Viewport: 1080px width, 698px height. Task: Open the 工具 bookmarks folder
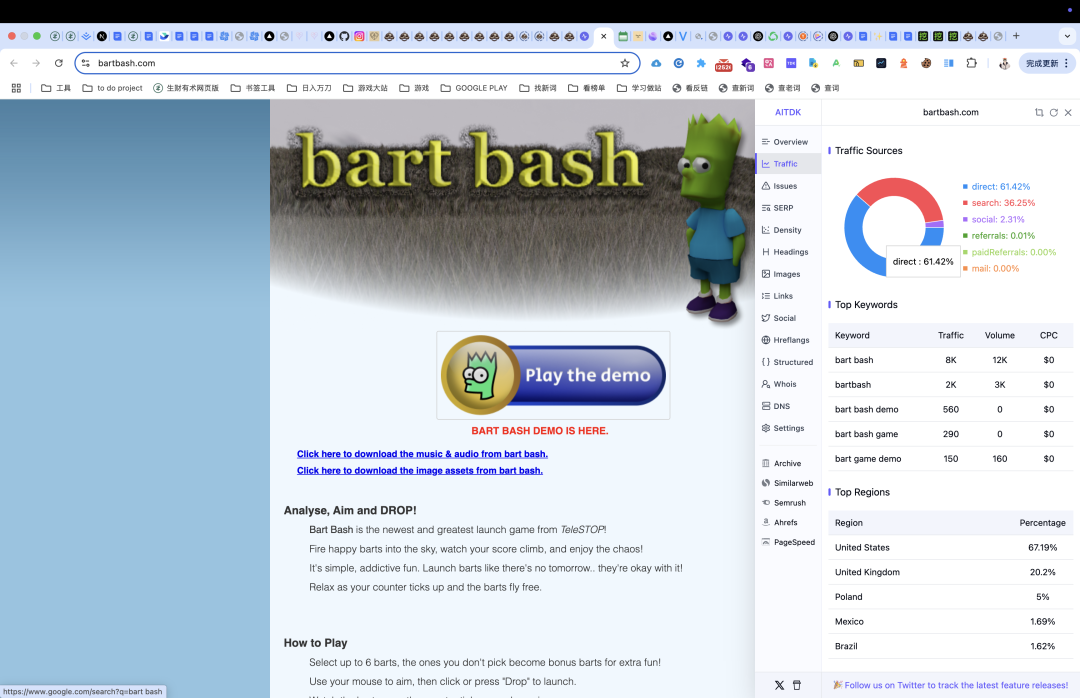56,88
